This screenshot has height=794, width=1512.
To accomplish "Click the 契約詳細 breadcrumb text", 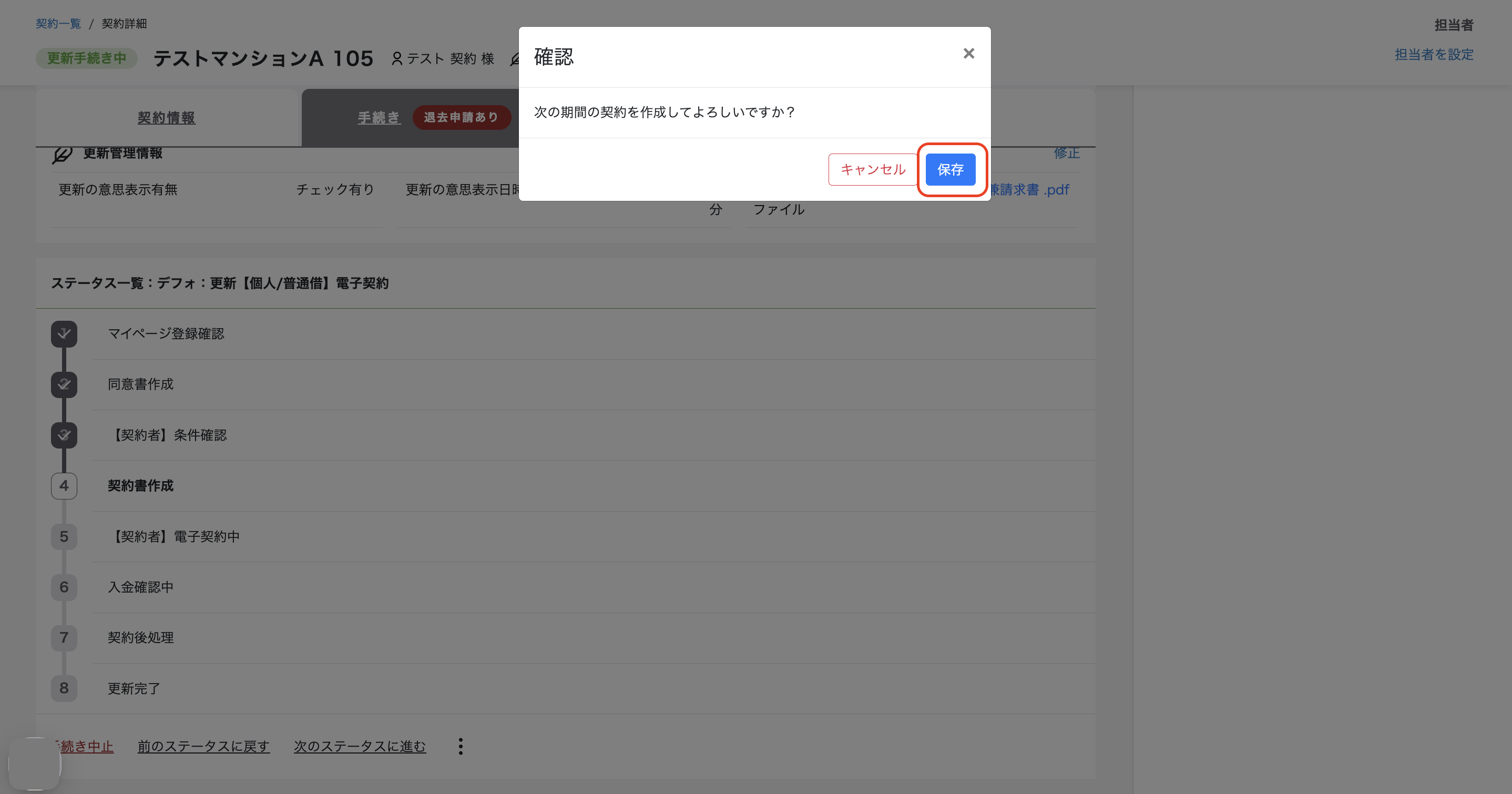I will pos(125,24).
